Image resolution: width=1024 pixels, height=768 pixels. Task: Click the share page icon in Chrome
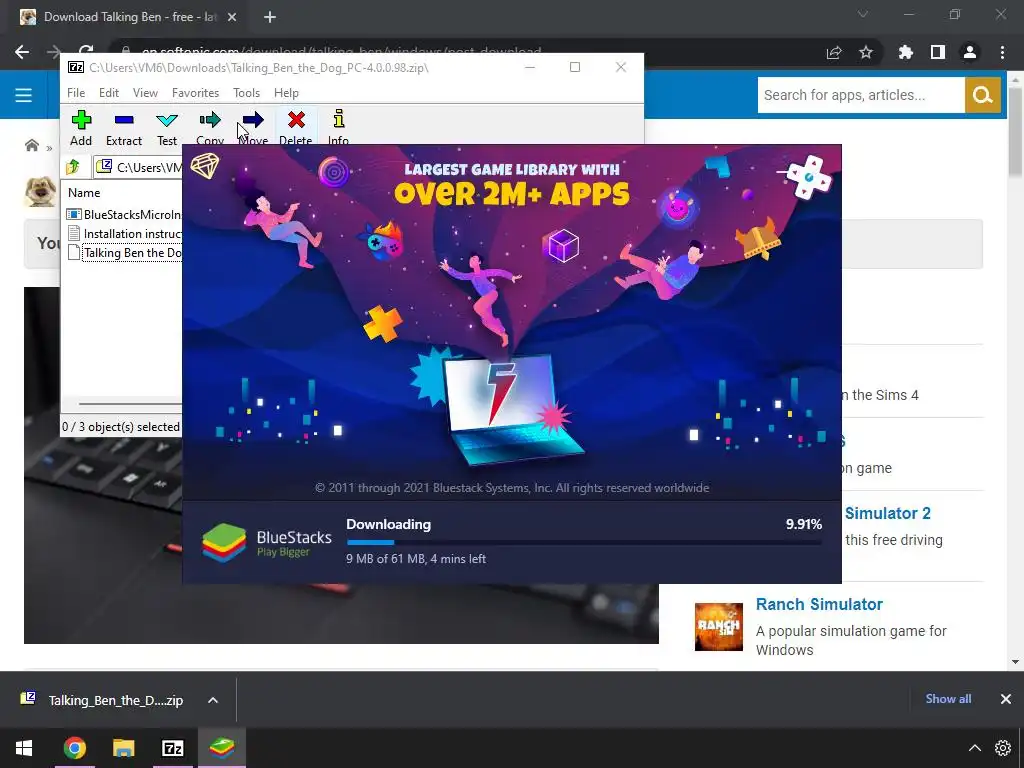(834, 52)
